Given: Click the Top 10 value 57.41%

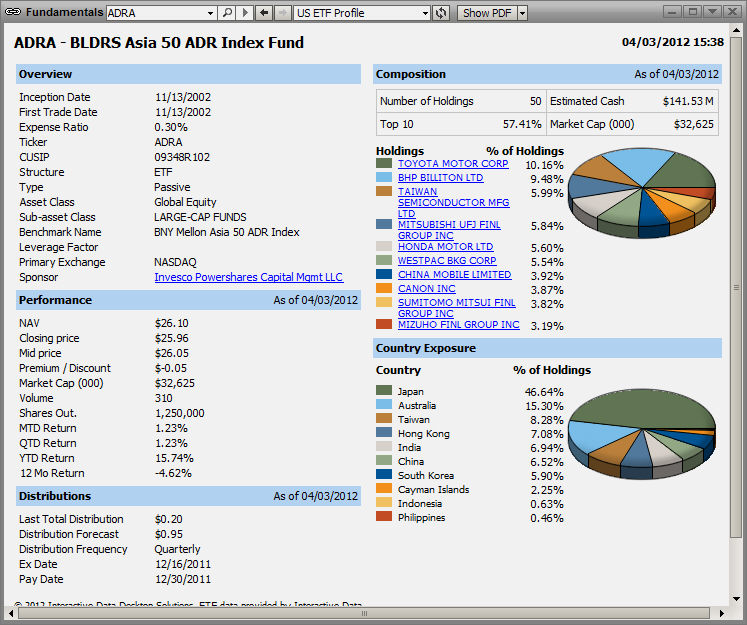Looking at the screenshot, I should pos(522,124).
